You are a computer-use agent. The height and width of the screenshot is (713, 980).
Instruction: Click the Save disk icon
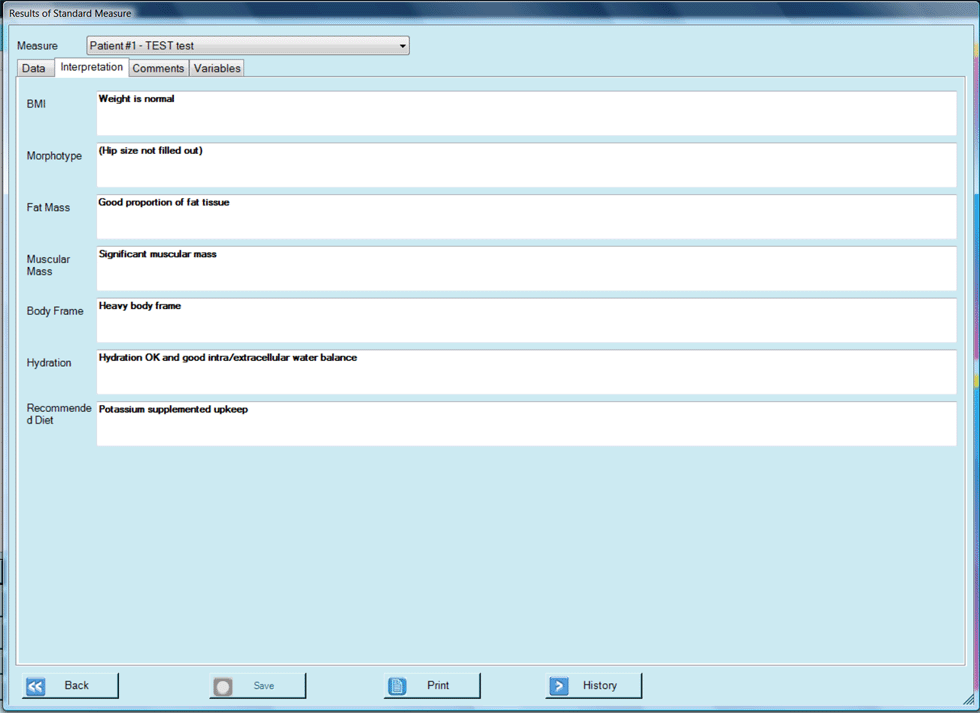(x=222, y=687)
